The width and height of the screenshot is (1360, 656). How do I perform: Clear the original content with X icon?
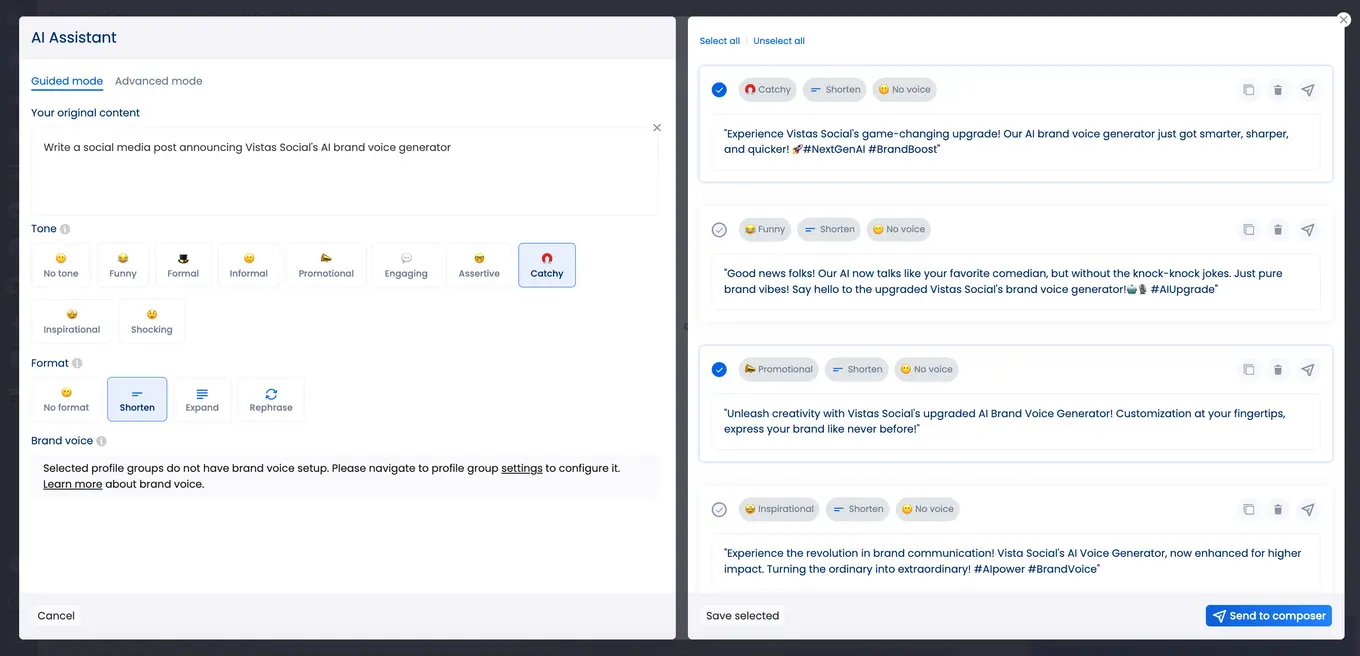pos(657,128)
